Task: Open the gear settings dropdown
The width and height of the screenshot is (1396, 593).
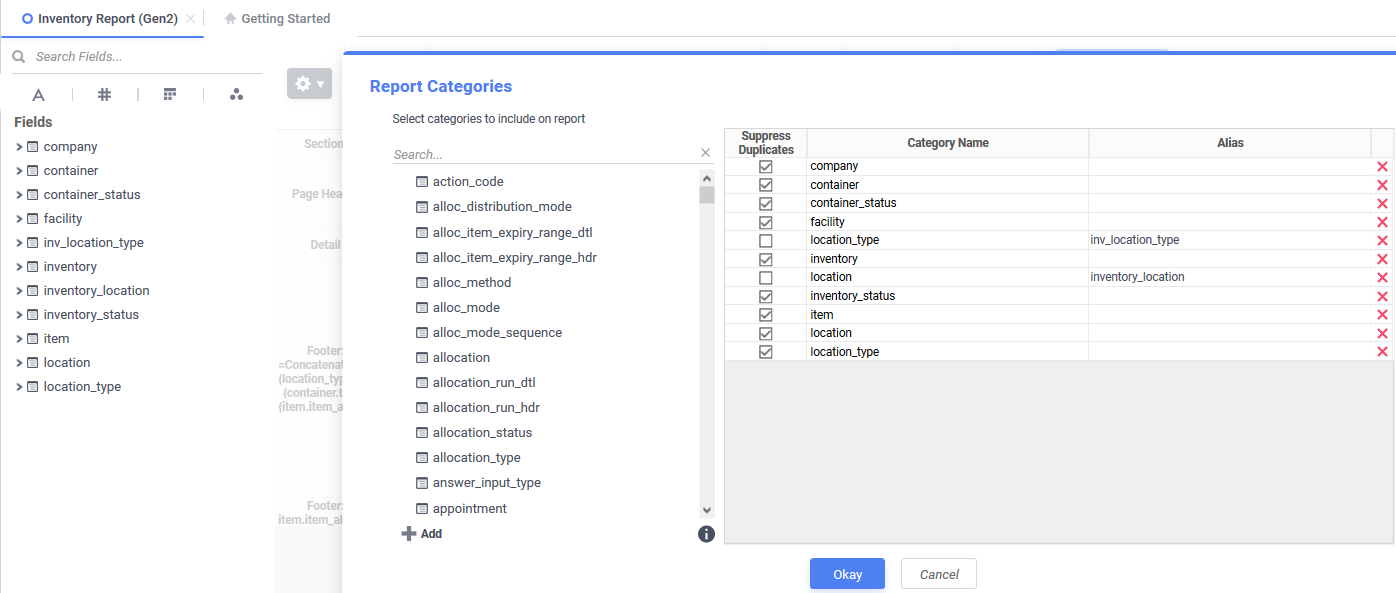Action: pos(309,84)
